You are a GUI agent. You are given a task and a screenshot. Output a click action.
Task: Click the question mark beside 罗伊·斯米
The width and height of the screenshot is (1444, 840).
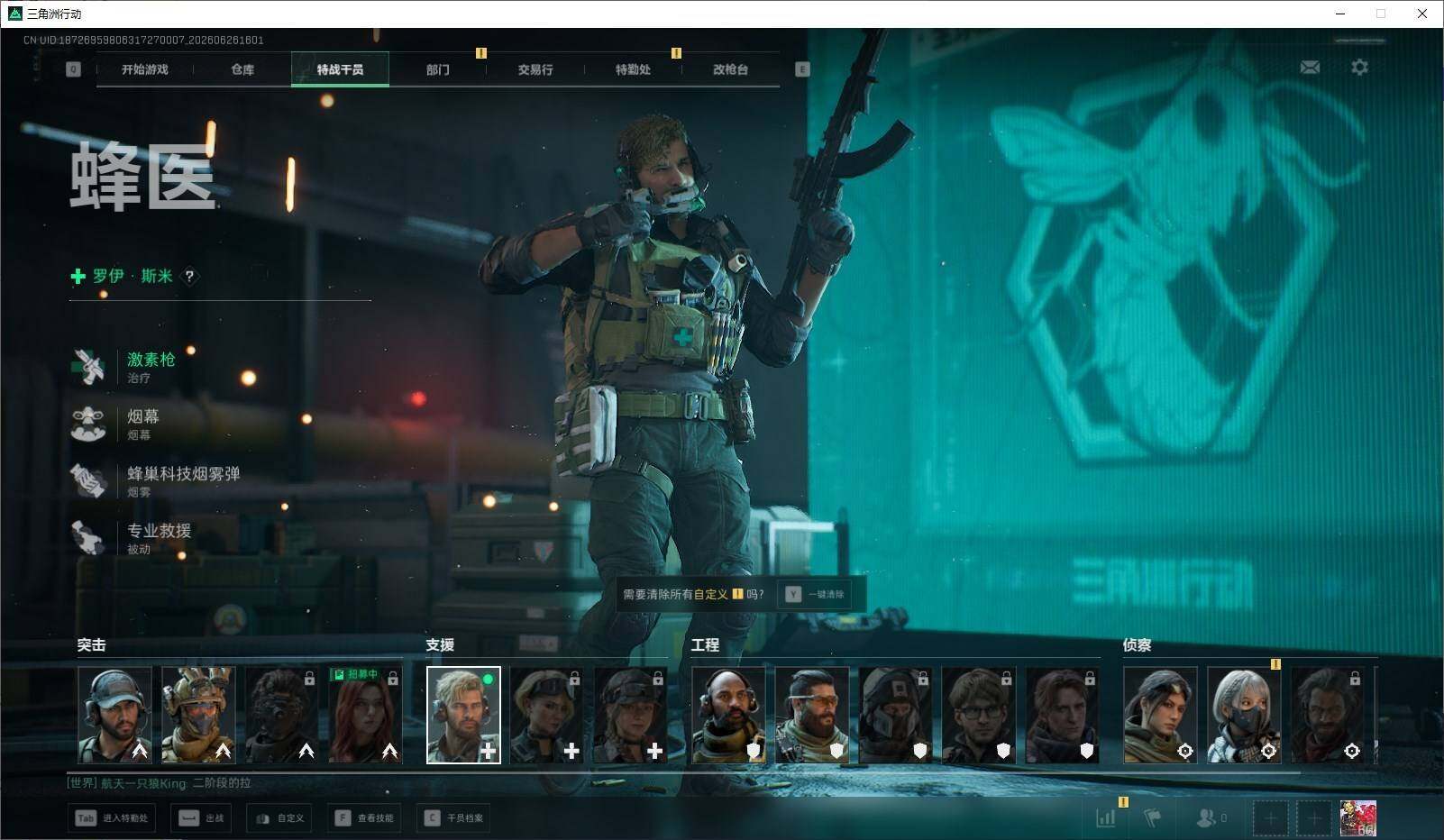point(189,276)
